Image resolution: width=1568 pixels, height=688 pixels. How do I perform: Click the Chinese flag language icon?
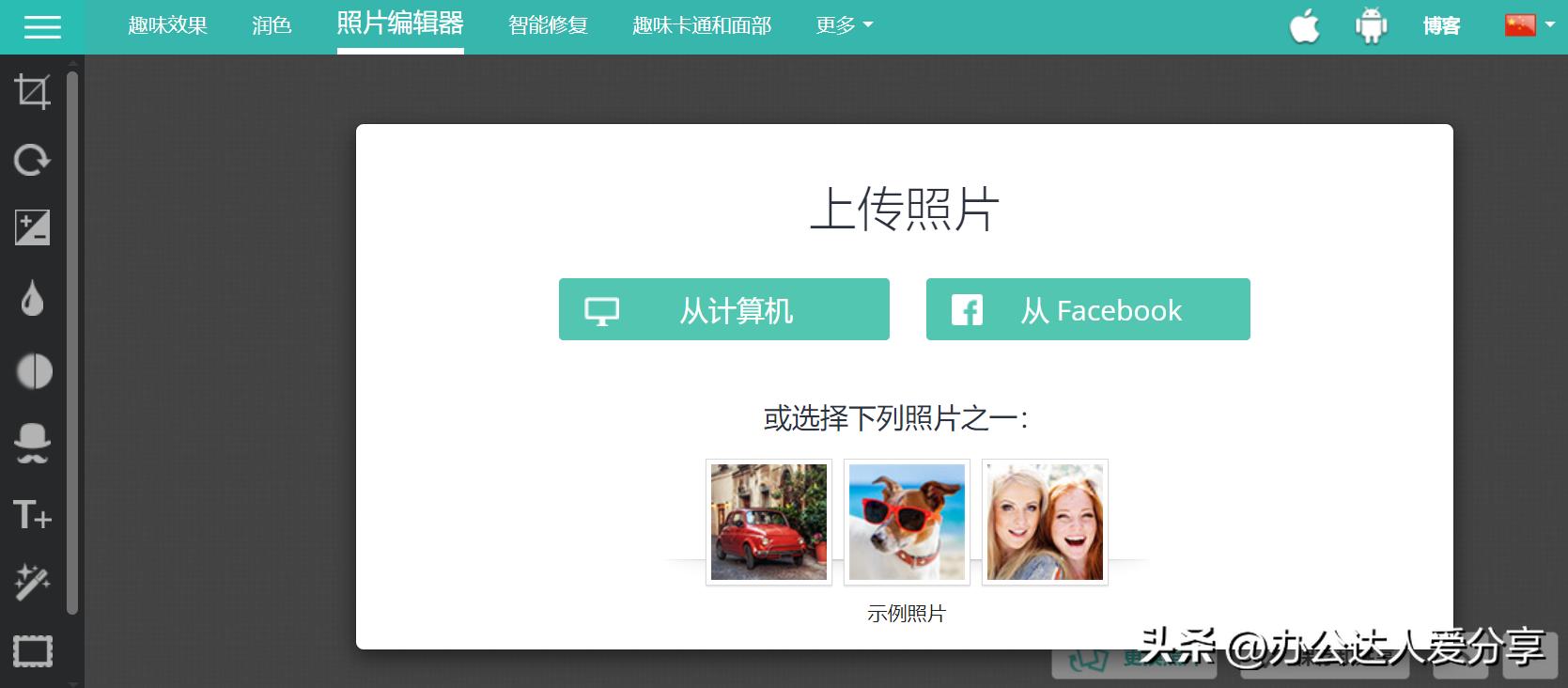click(1520, 25)
